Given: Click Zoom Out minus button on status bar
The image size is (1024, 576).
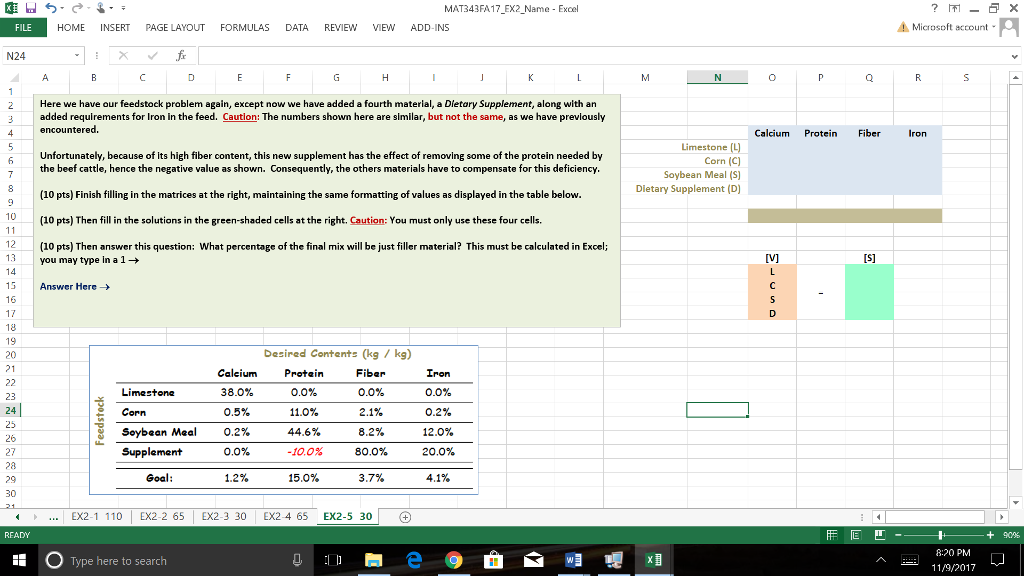Looking at the screenshot, I should click(x=897, y=534).
